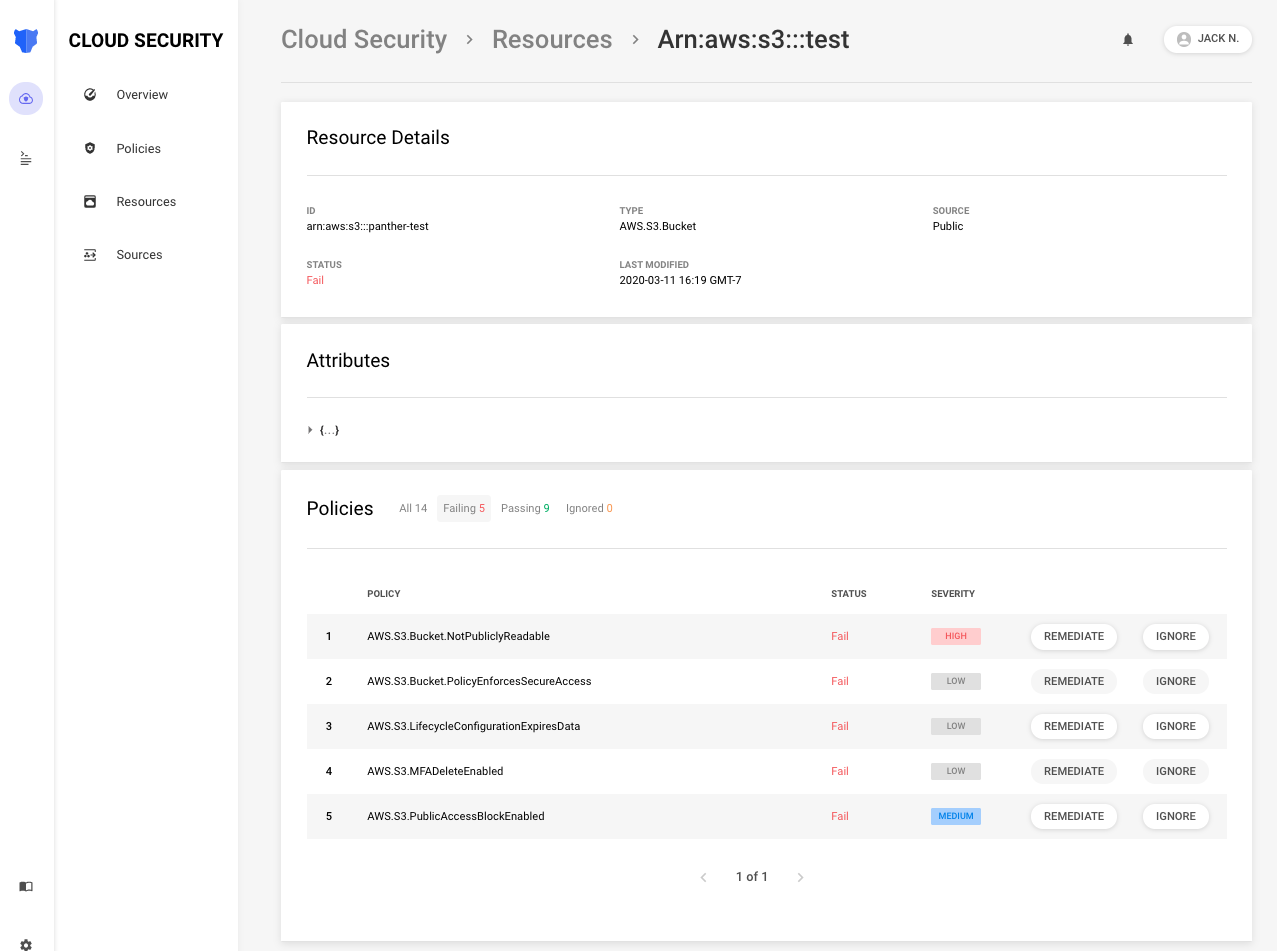Ignore AWS.S3.MFADeleteEnabled policy

(x=1176, y=771)
